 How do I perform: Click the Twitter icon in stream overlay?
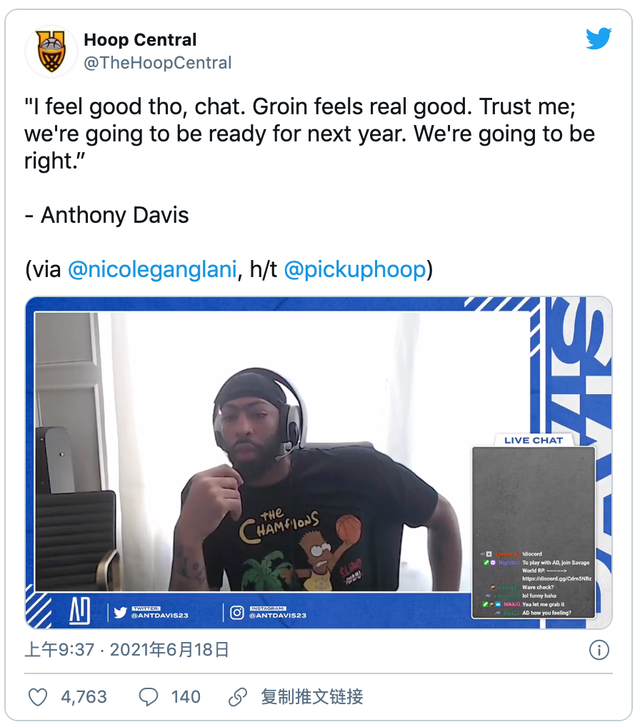[x=121, y=612]
